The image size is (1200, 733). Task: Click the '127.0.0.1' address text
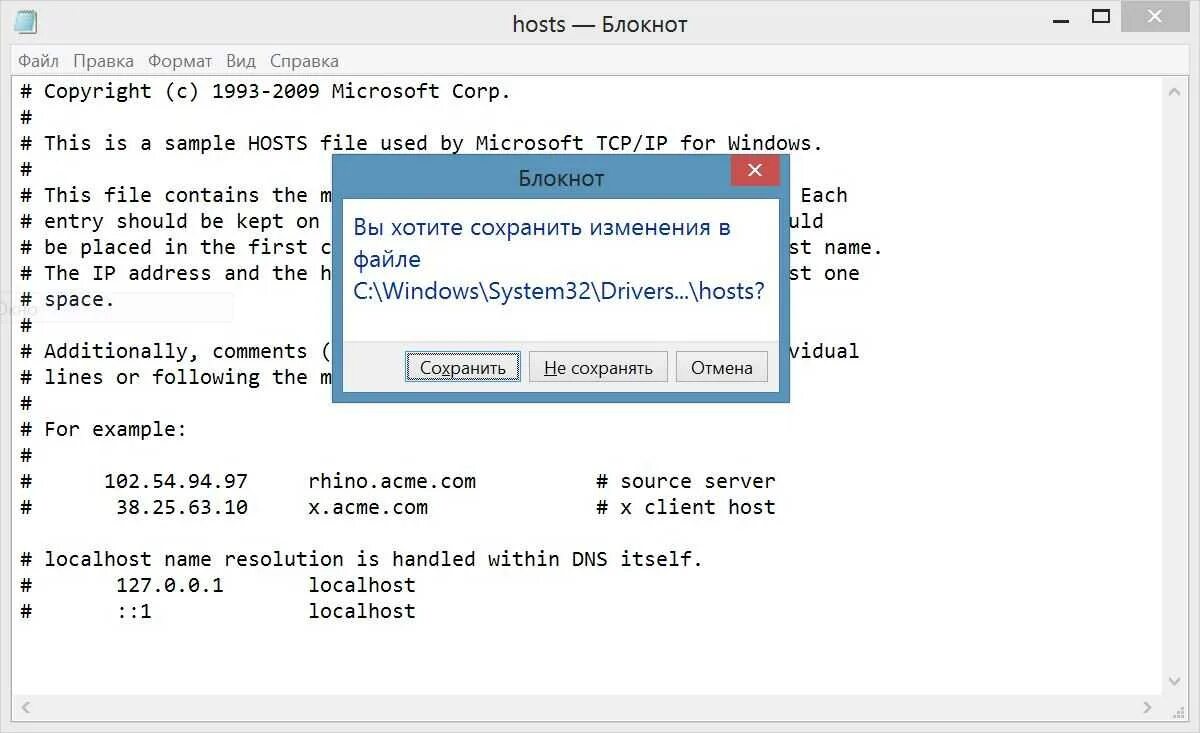pyautogui.click(x=170, y=585)
